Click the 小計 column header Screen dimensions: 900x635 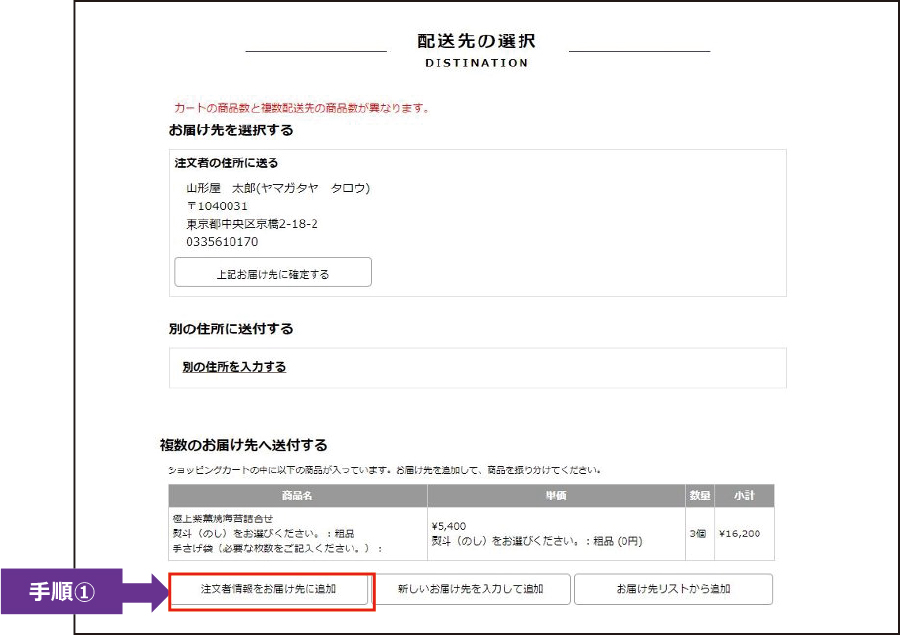click(x=743, y=496)
